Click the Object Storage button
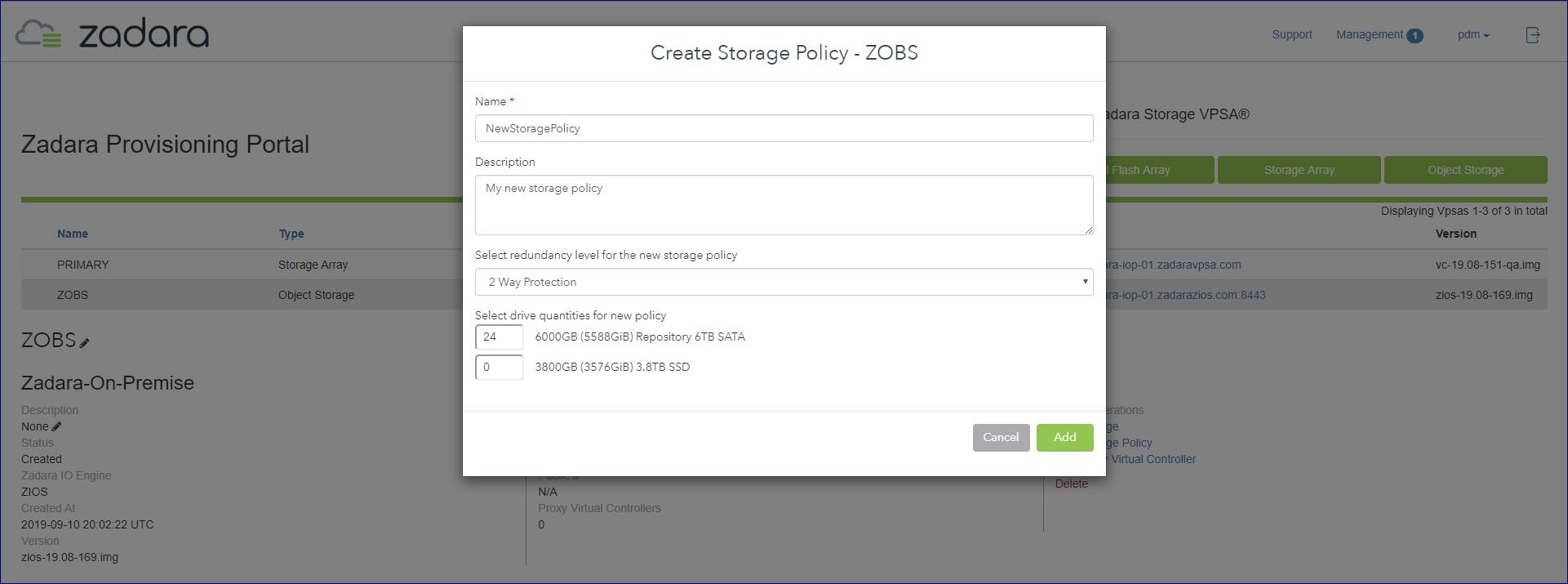 (1466, 170)
